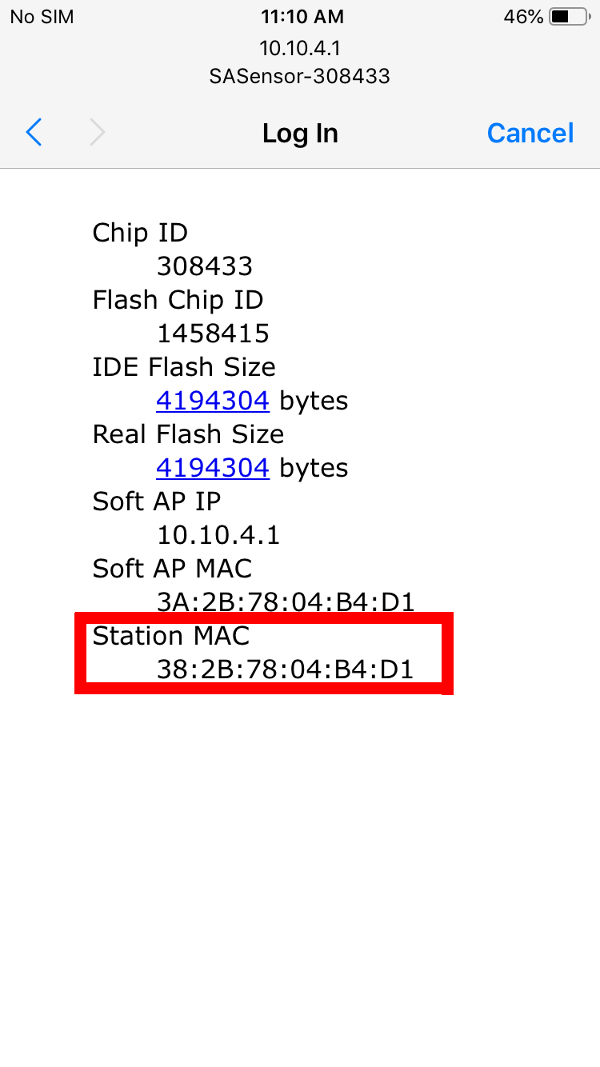The height and width of the screenshot is (1067, 600).
Task: Select the Soft AP IP value
Action: (x=218, y=535)
